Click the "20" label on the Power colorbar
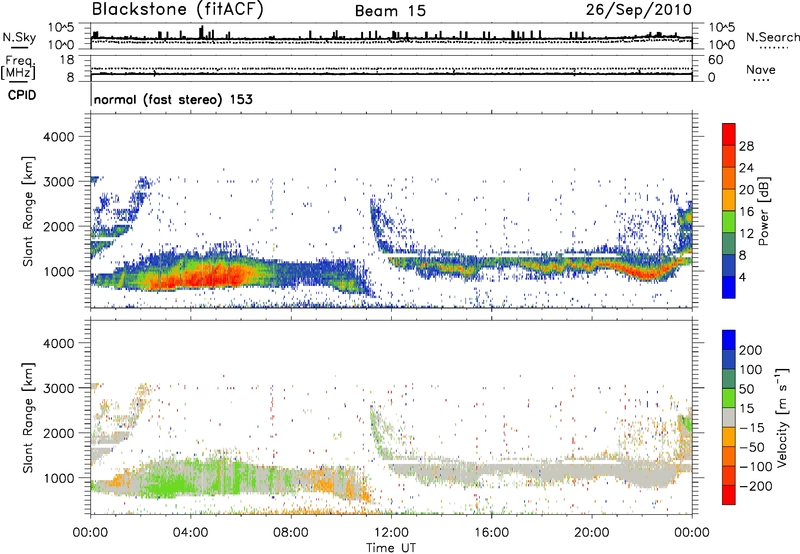This screenshot has width=800, height=554. (746, 190)
